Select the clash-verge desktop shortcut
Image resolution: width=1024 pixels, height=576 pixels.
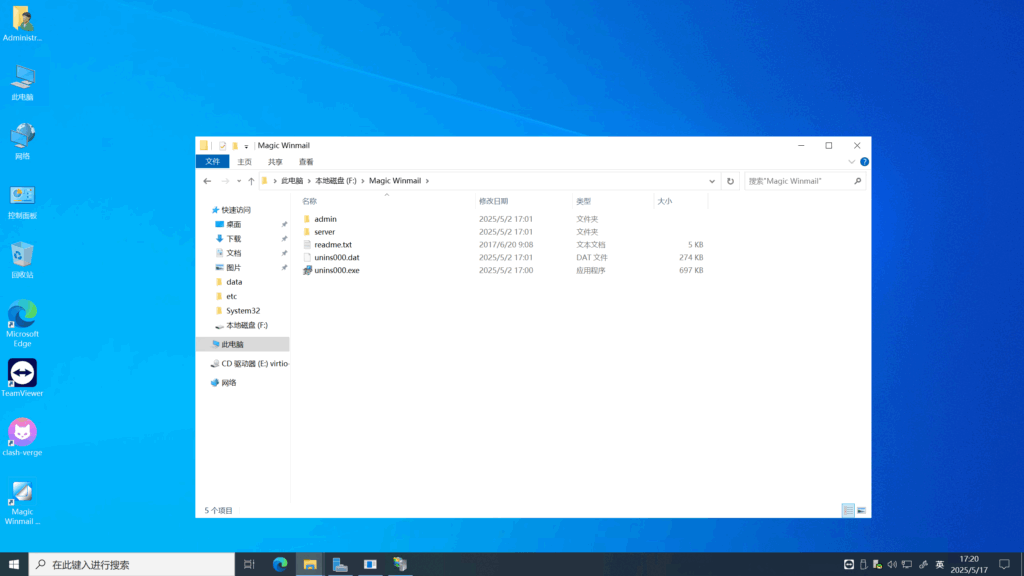22,438
